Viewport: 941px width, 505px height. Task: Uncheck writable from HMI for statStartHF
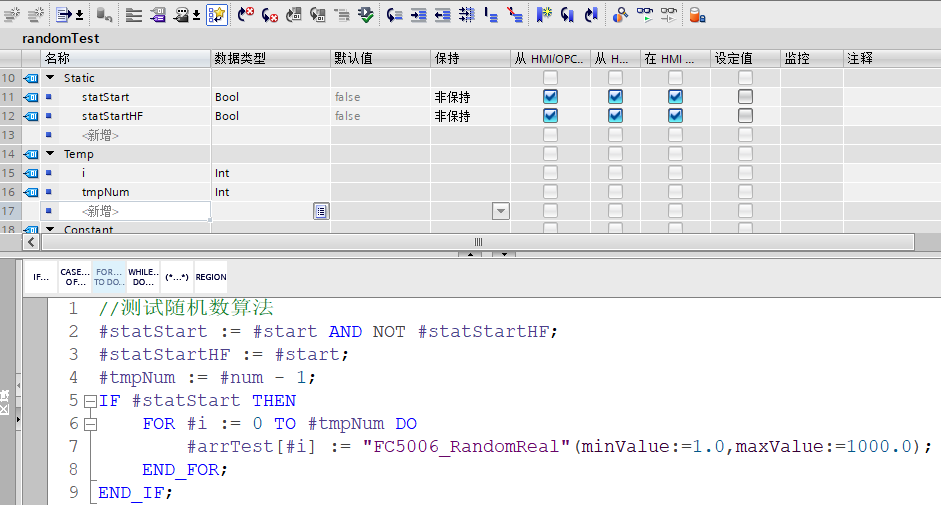point(615,116)
